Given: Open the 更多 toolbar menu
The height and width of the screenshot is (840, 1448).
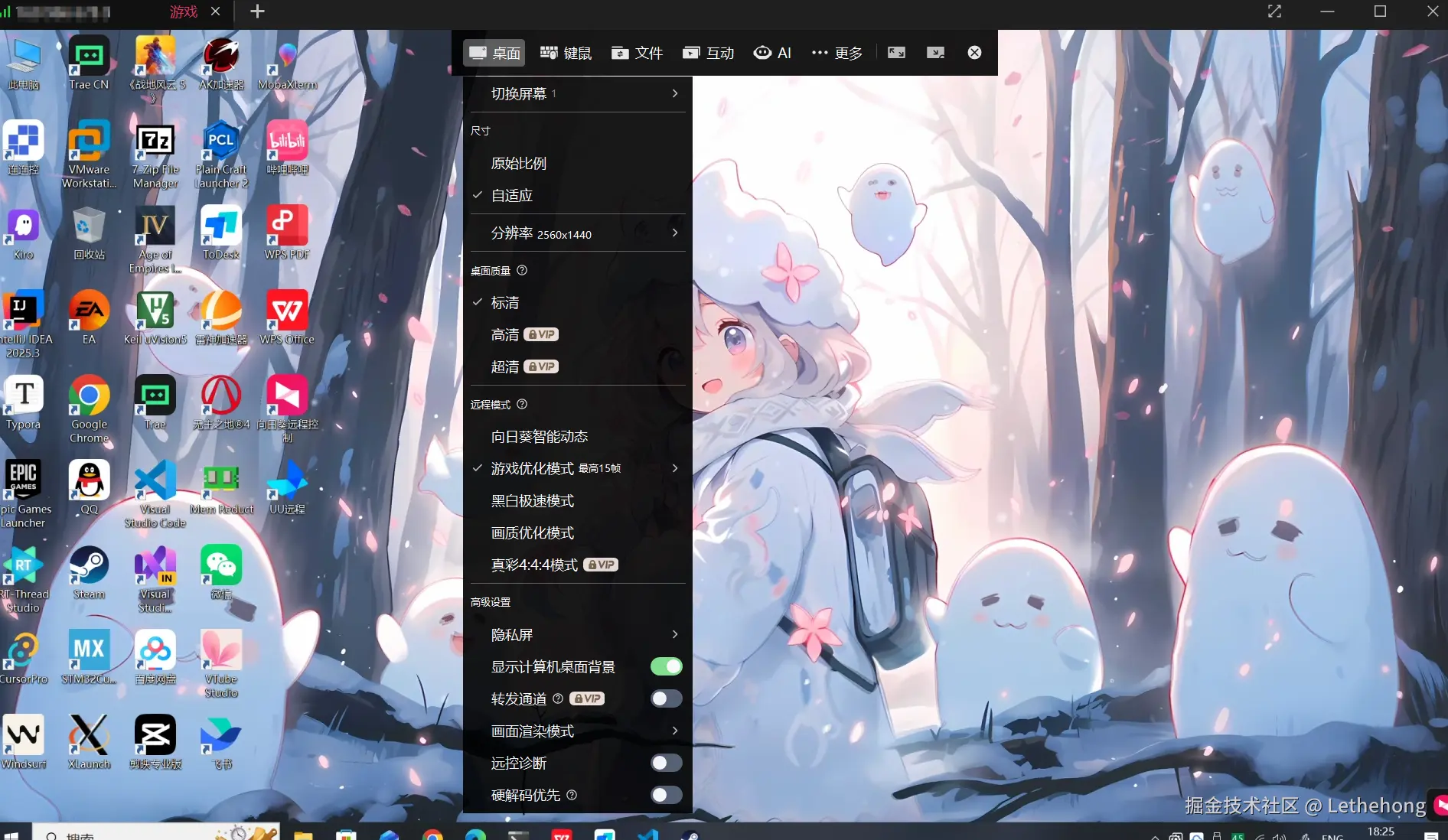Looking at the screenshot, I should pos(837,53).
